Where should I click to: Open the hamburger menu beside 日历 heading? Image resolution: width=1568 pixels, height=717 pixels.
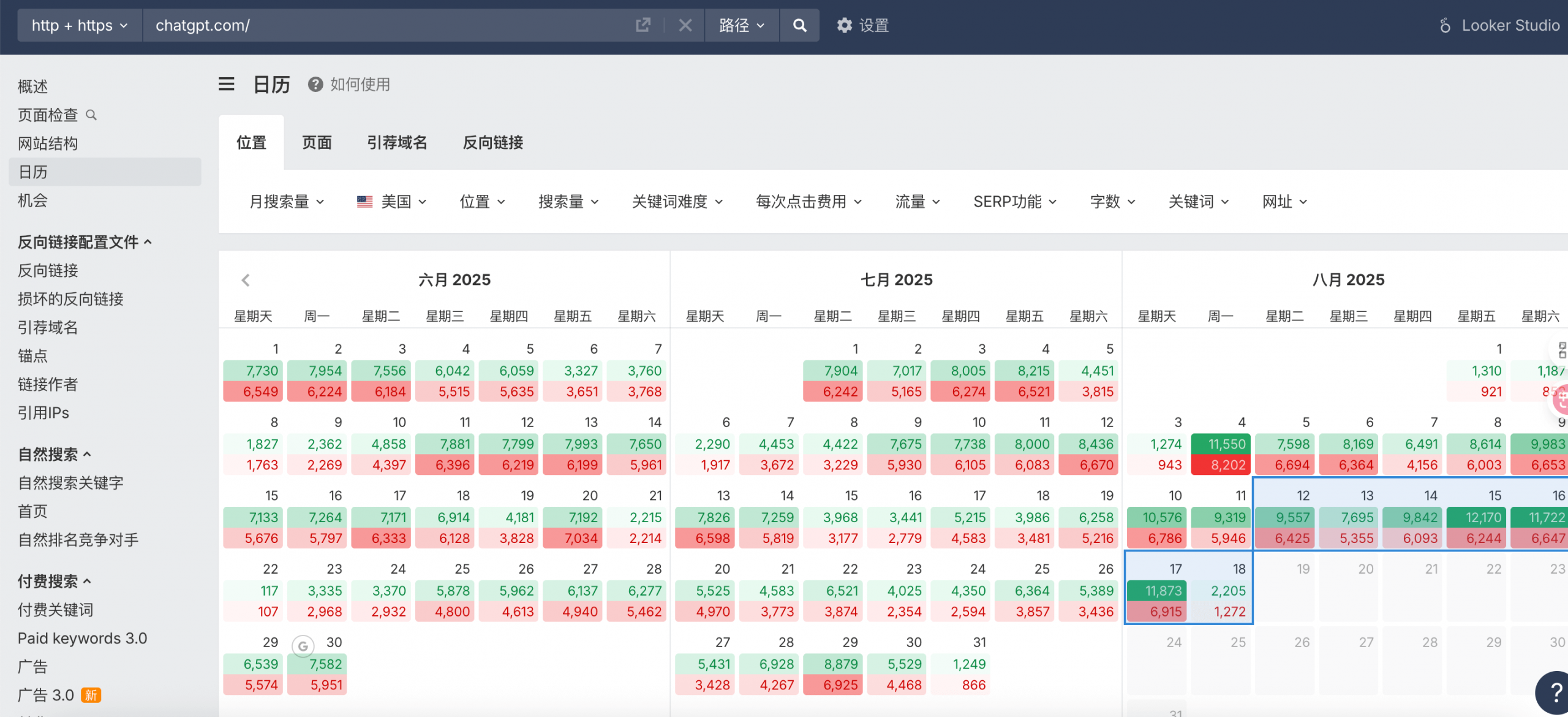pyautogui.click(x=227, y=84)
